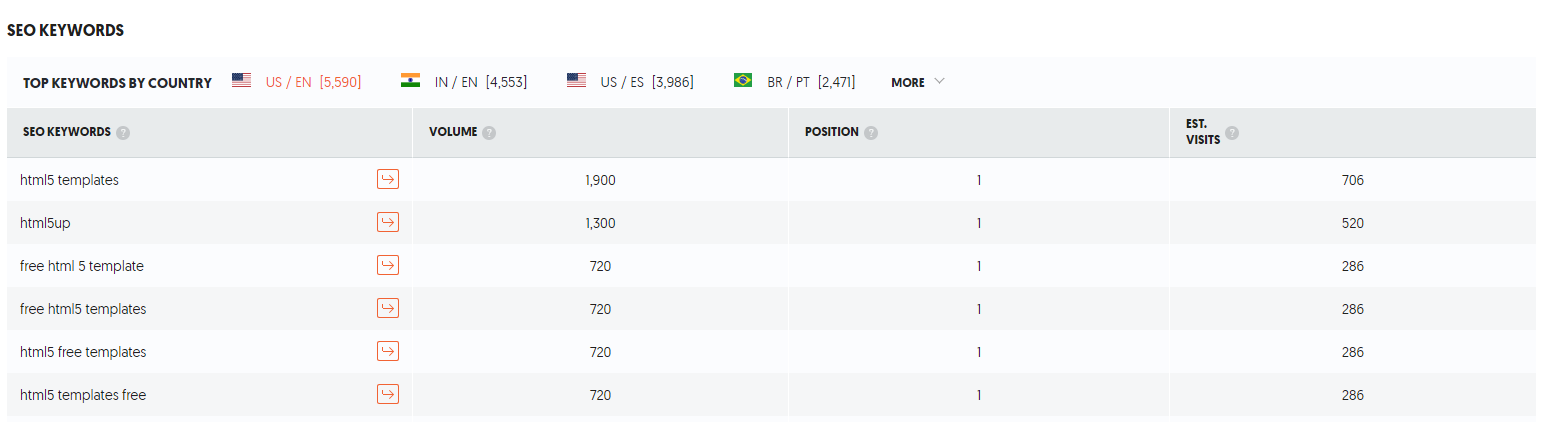The height and width of the screenshot is (422, 1550).
Task: Open link icon for html5up keyword
Action: pos(388,223)
